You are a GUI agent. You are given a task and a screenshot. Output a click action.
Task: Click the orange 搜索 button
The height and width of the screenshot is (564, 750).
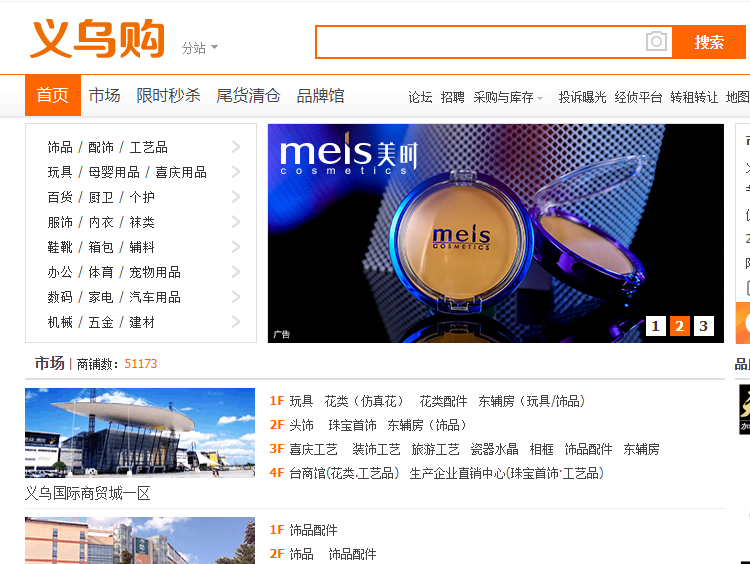click(709, 42)
